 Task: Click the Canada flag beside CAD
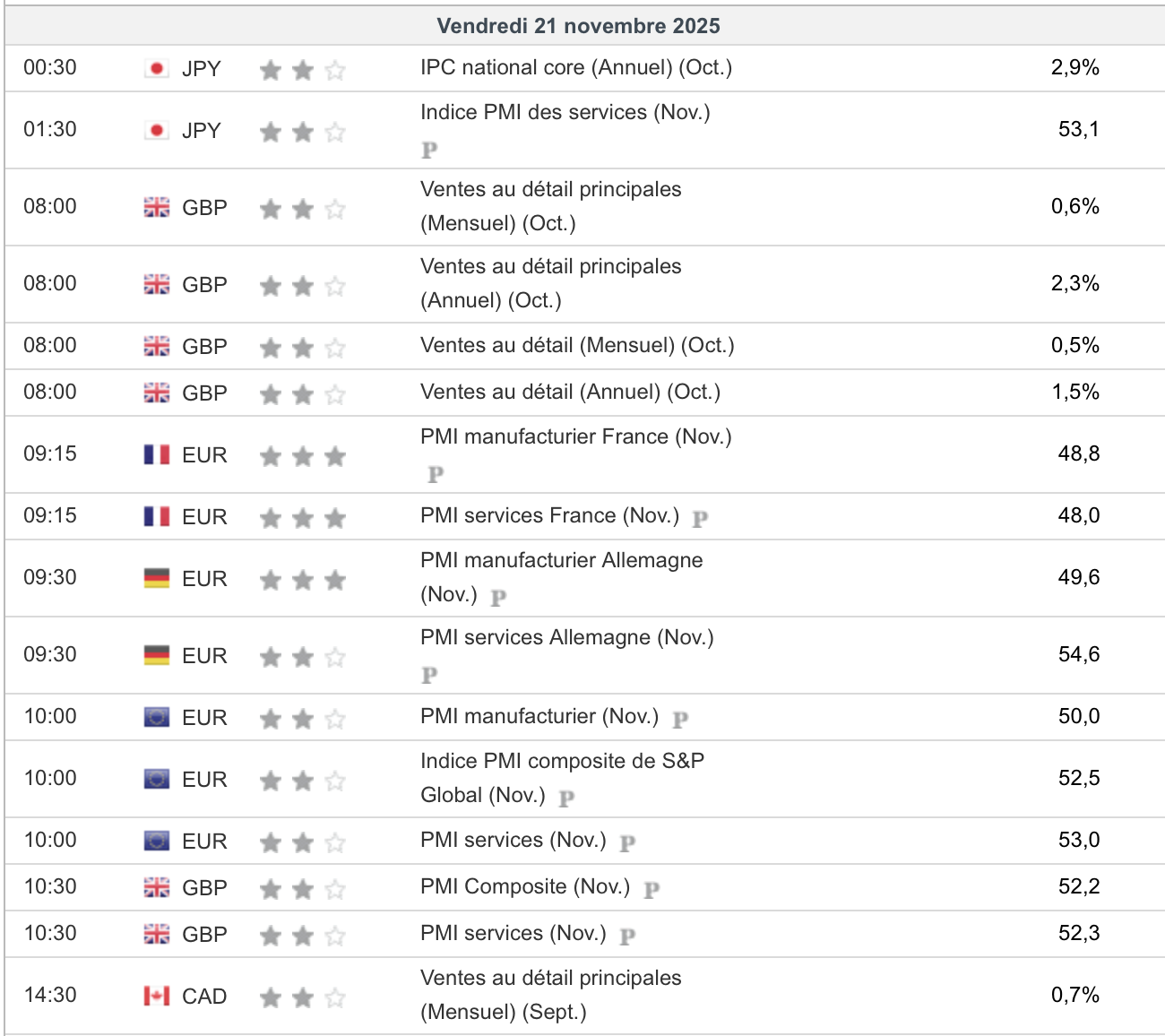click(x=157, y=996)
